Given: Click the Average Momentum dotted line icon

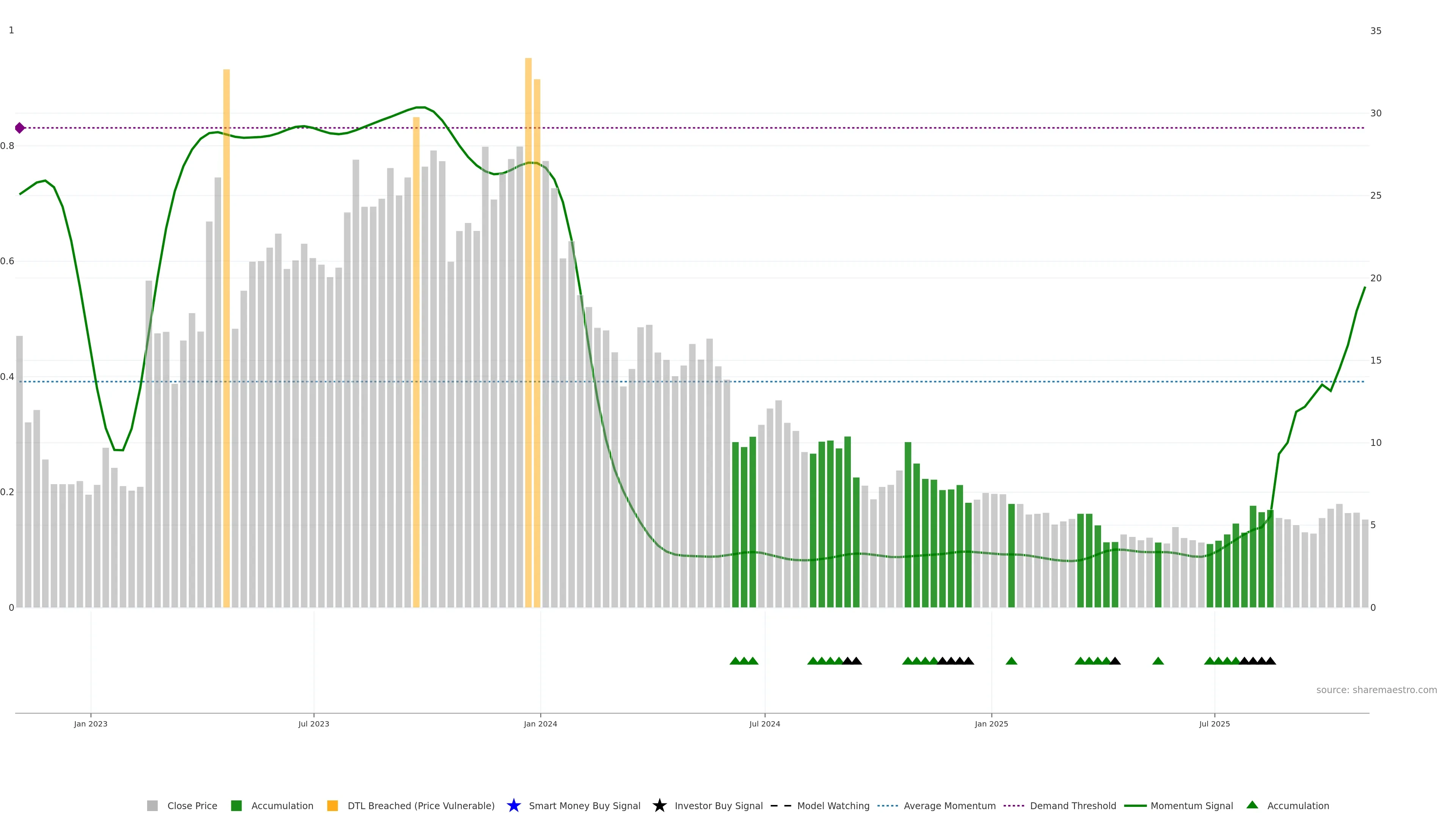Looking at the screenshot, I should pos(887,805).
